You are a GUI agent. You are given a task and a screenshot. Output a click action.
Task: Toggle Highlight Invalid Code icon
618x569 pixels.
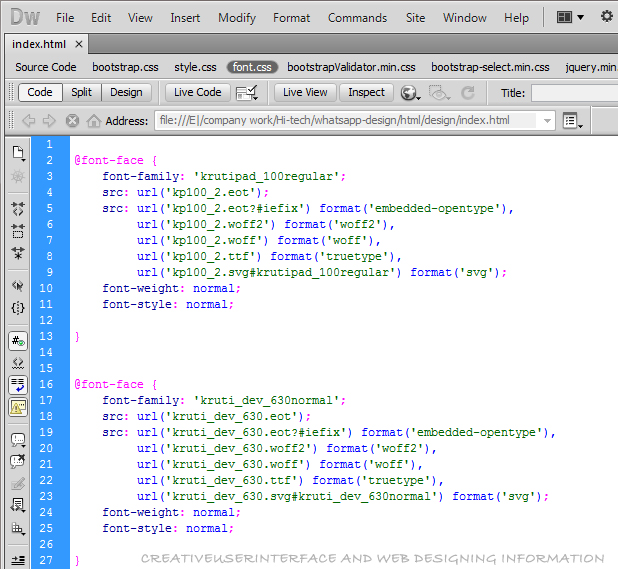18,363
